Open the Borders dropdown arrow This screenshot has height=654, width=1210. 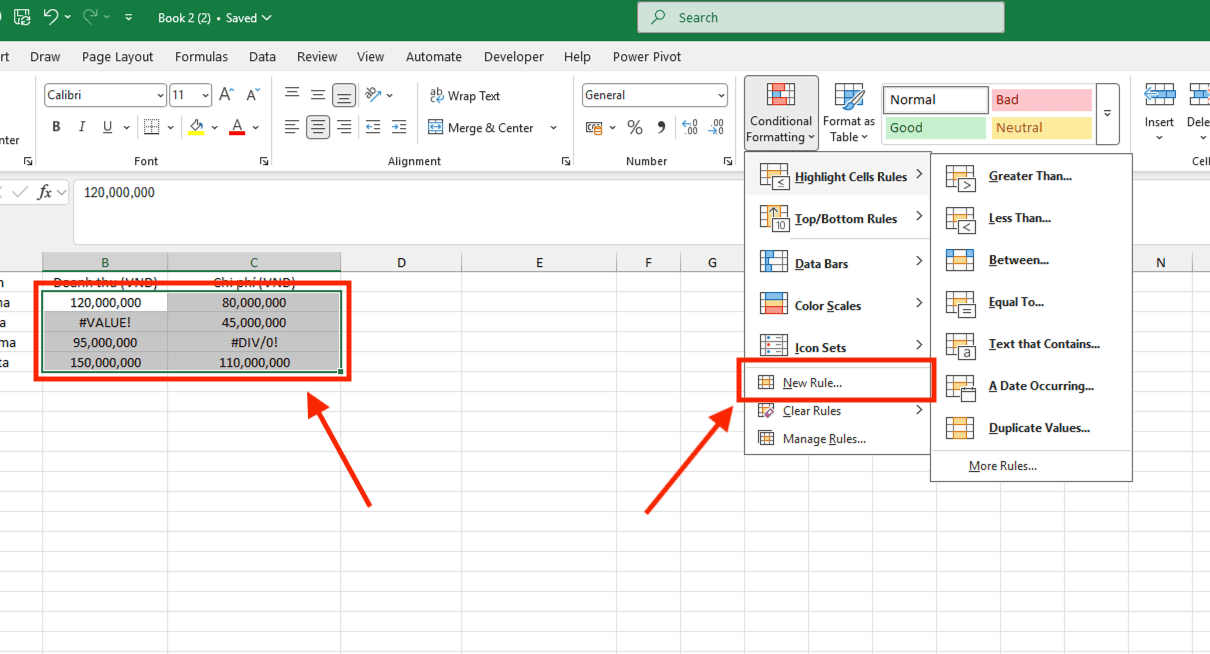171,128
